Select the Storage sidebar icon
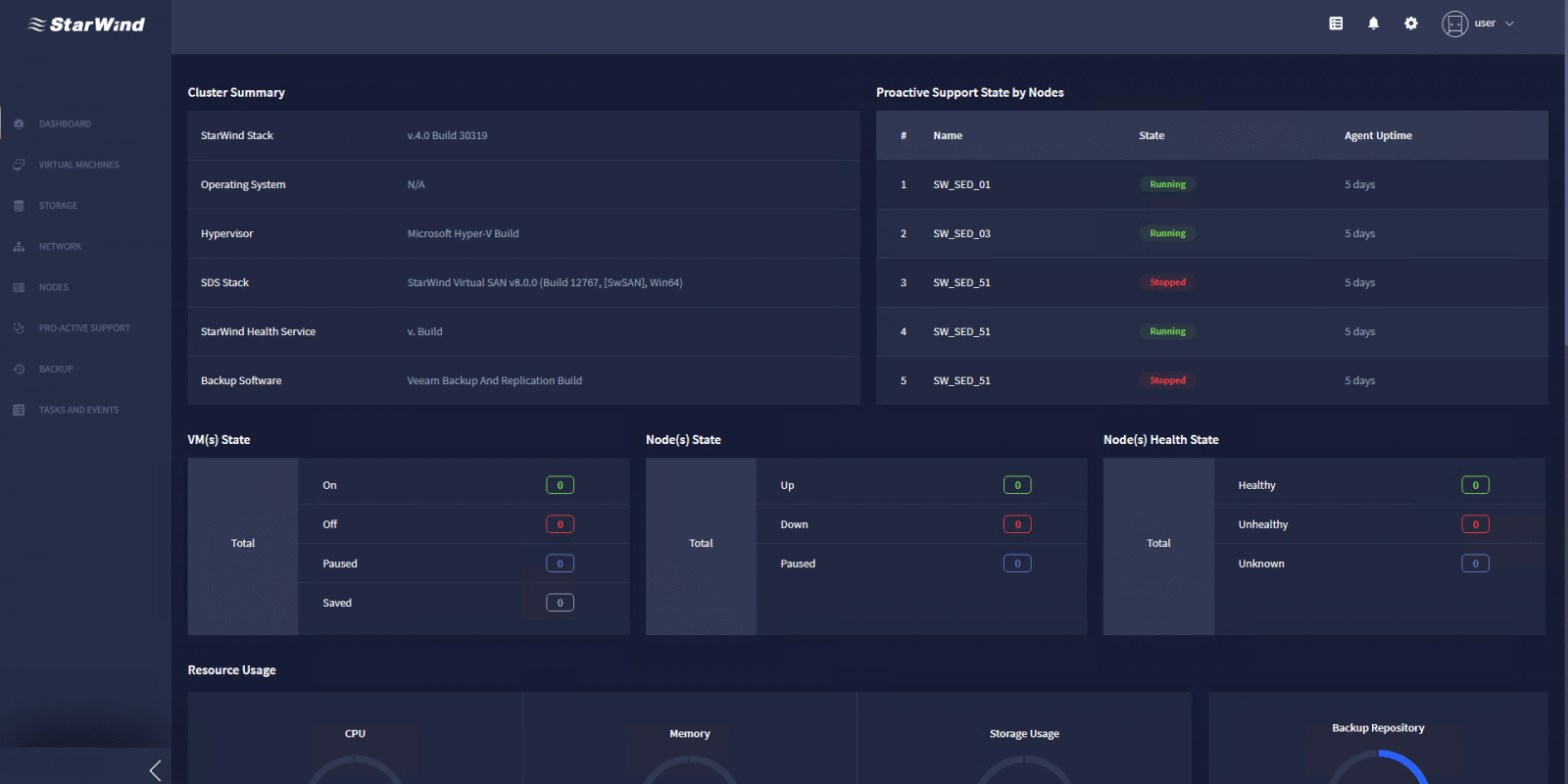1568x784 pixels. pyautogui.click(x=19, y=206)
